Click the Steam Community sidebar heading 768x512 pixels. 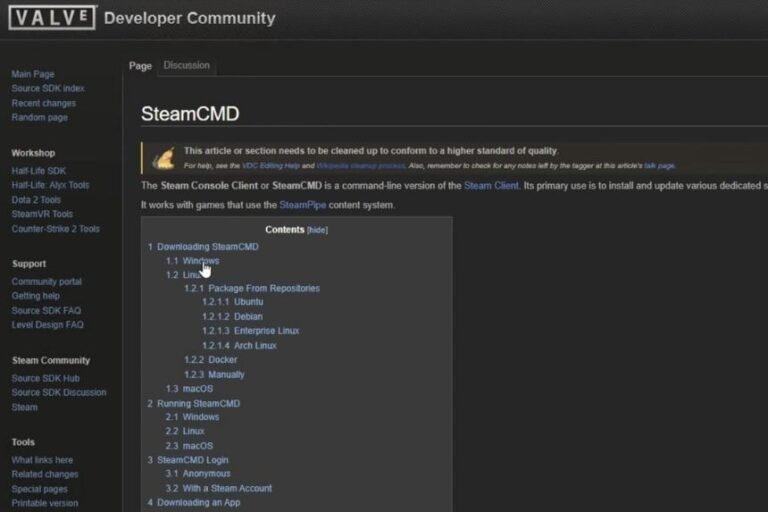click(x=51, y=360)
